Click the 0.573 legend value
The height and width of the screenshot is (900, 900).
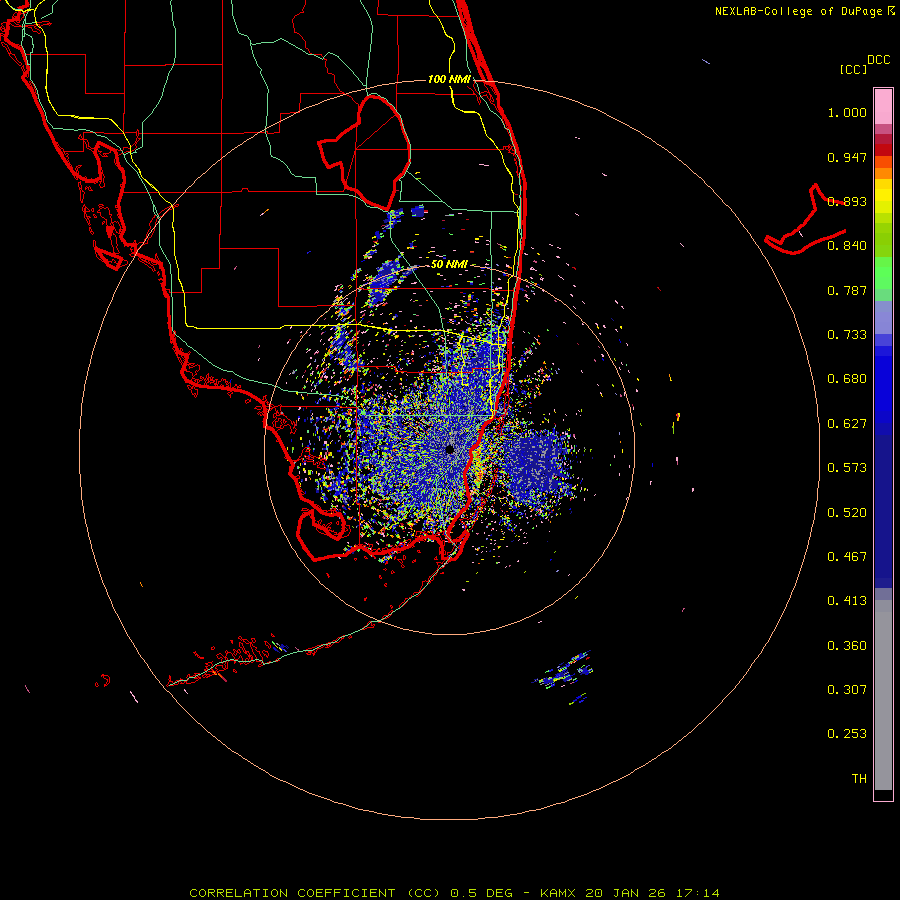847,468
